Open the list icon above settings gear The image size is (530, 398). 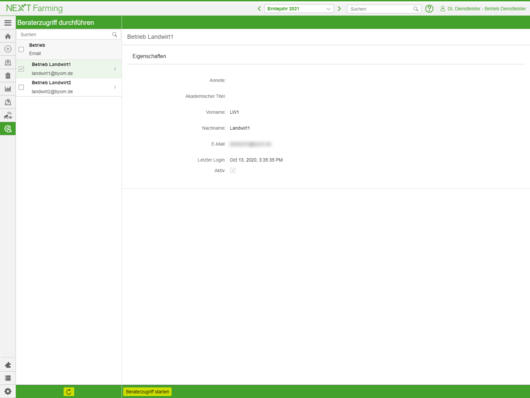click(8, 378)
